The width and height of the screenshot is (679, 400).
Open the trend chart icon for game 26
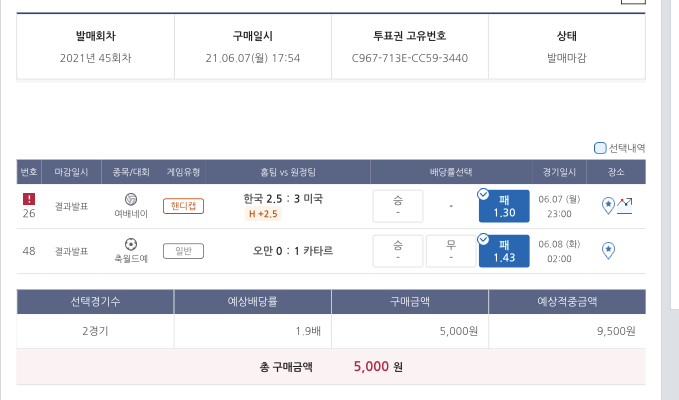[x=625, y=204]
